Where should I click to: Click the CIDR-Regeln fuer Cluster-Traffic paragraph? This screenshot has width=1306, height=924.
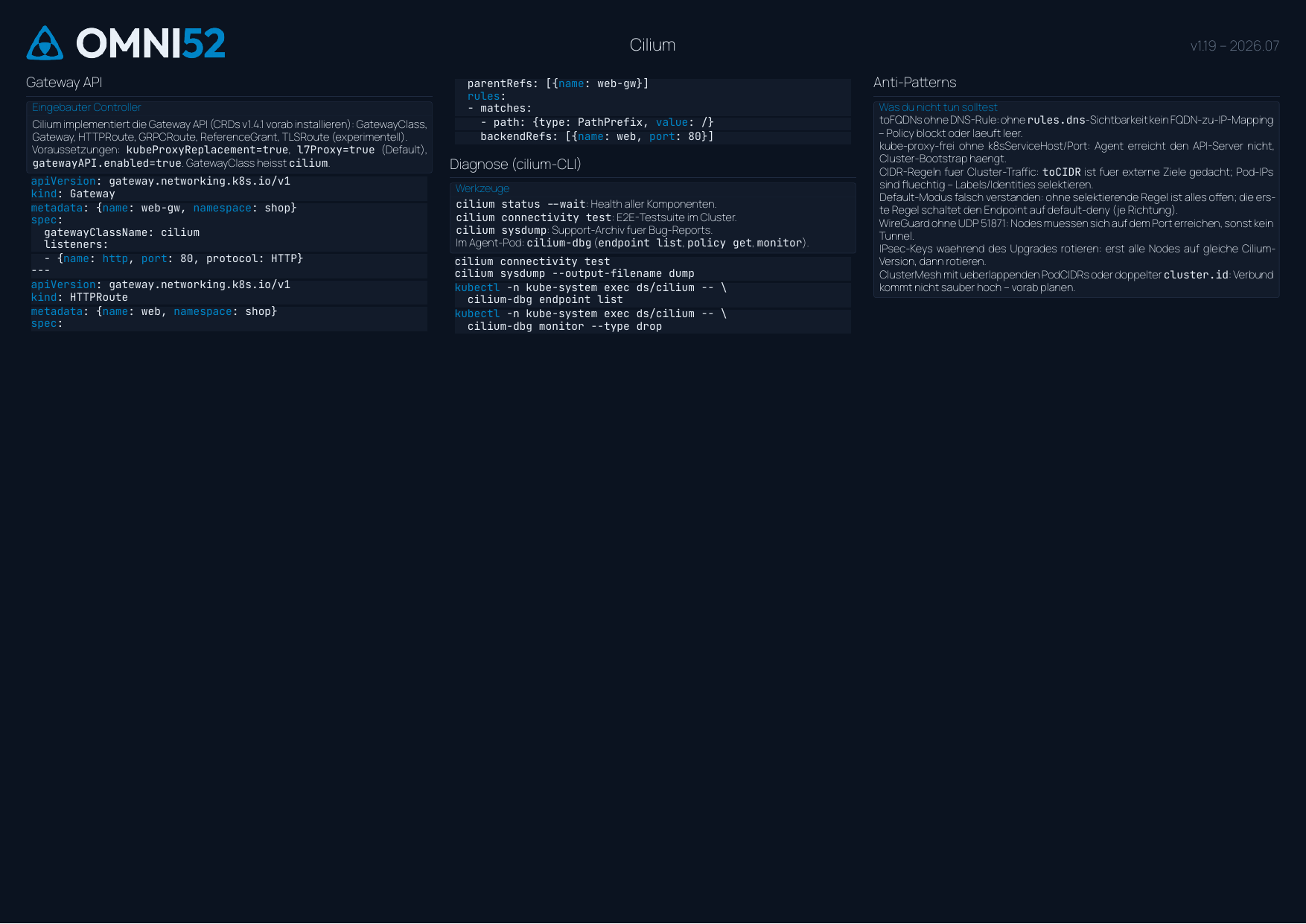point(1076,178)
